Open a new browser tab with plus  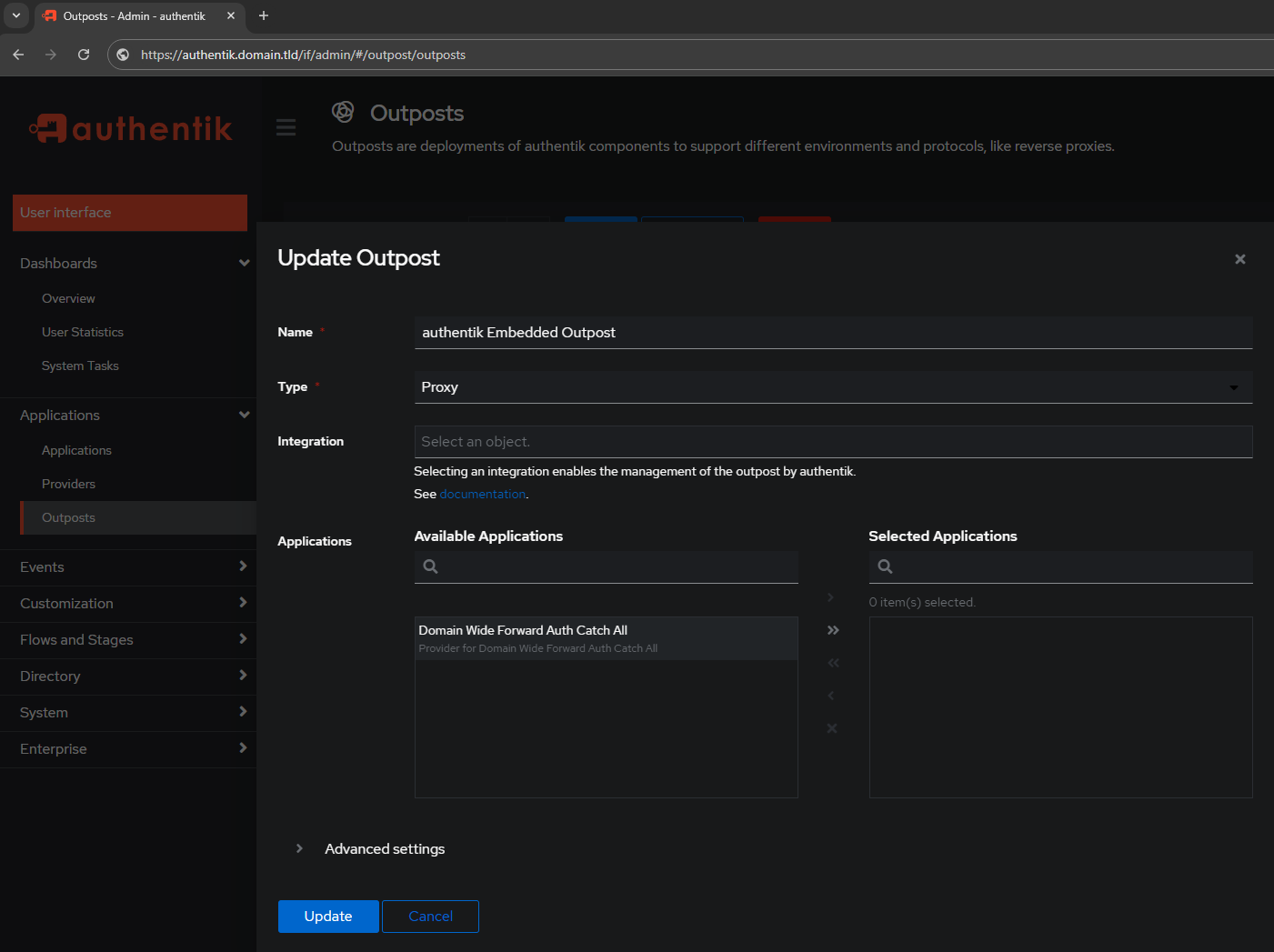264,15
